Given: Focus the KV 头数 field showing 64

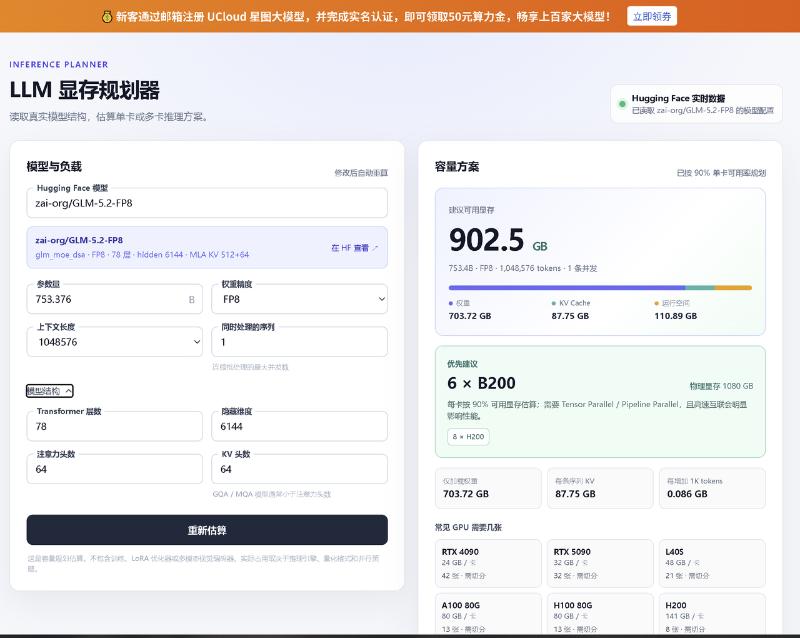Looking at the screenshot, I should [x=299, y=469].
